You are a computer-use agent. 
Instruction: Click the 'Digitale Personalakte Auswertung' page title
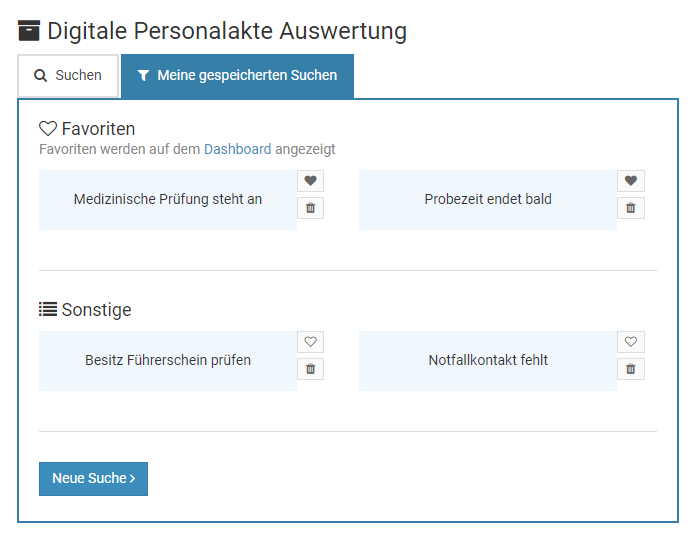(x=227, y=31)
